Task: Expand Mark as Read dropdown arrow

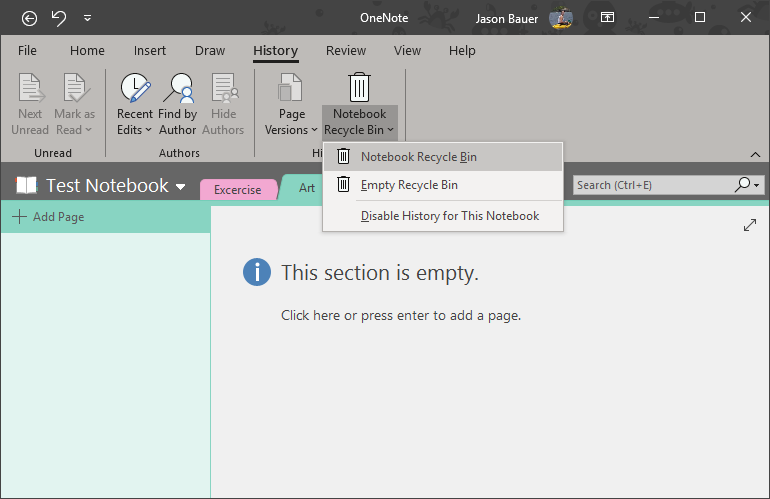Action: (88, 130)
